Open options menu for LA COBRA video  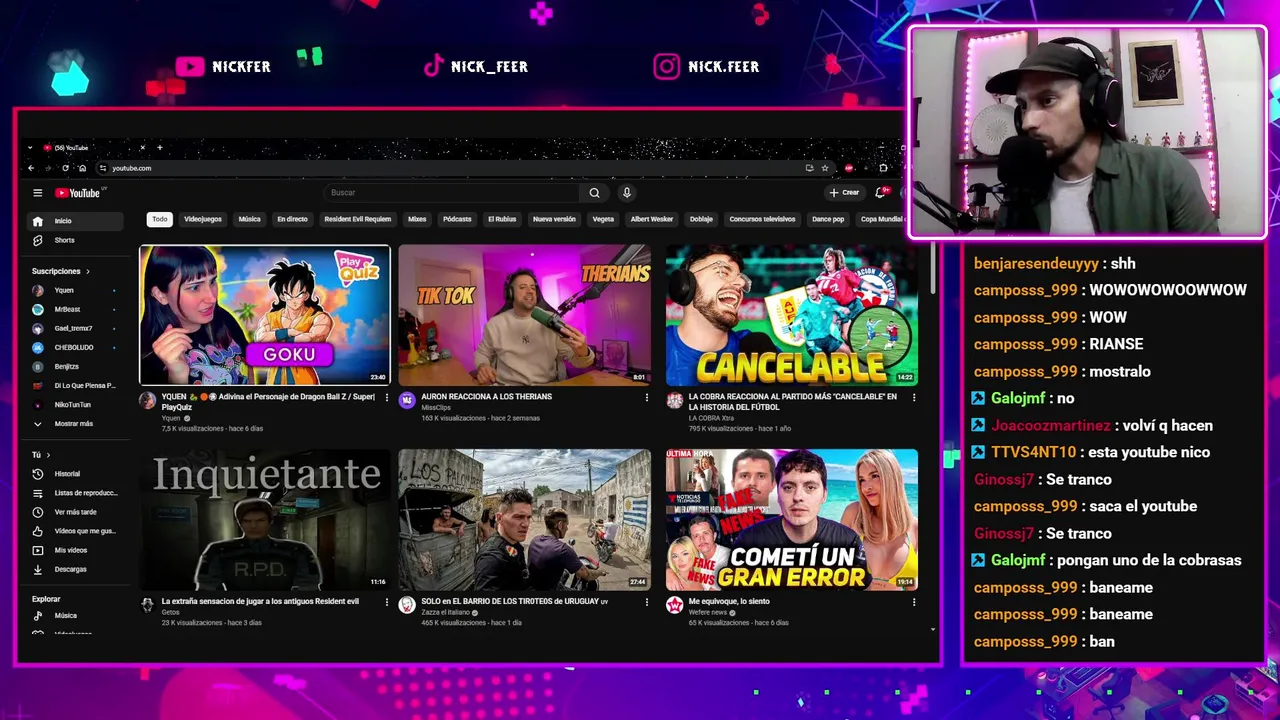click(x=913, y=398)
